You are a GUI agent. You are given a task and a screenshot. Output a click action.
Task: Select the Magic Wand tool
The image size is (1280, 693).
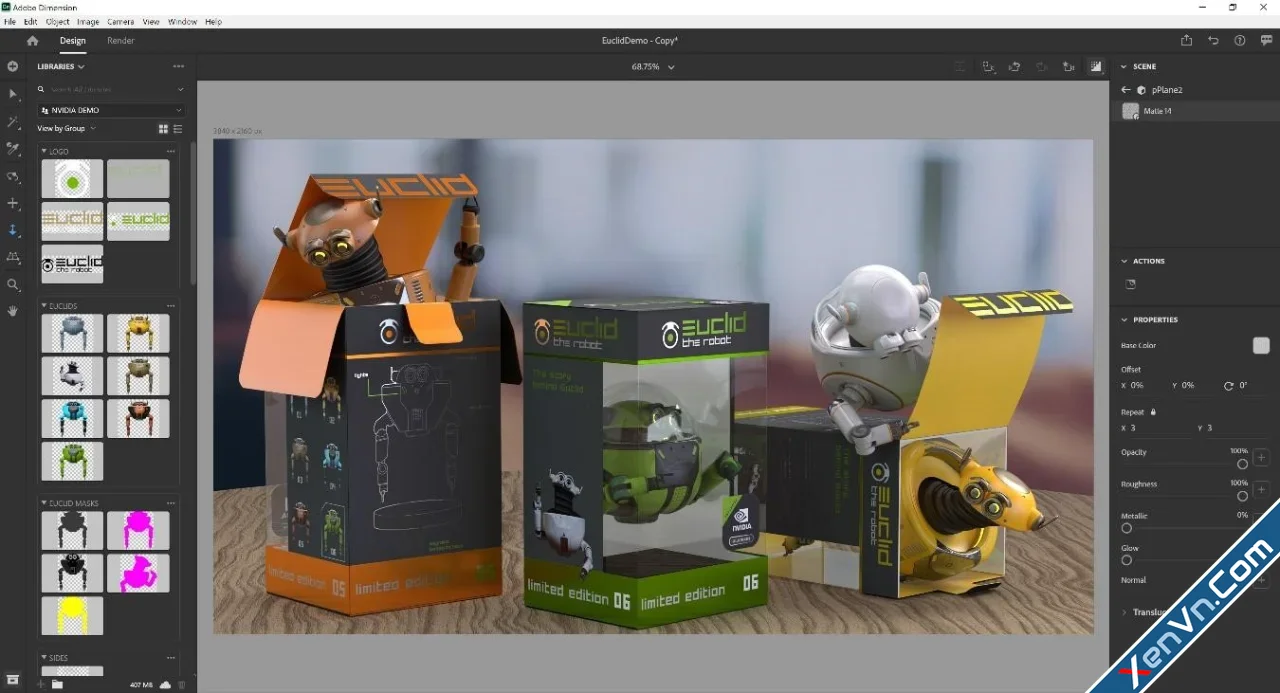click(x=13, y=122)
